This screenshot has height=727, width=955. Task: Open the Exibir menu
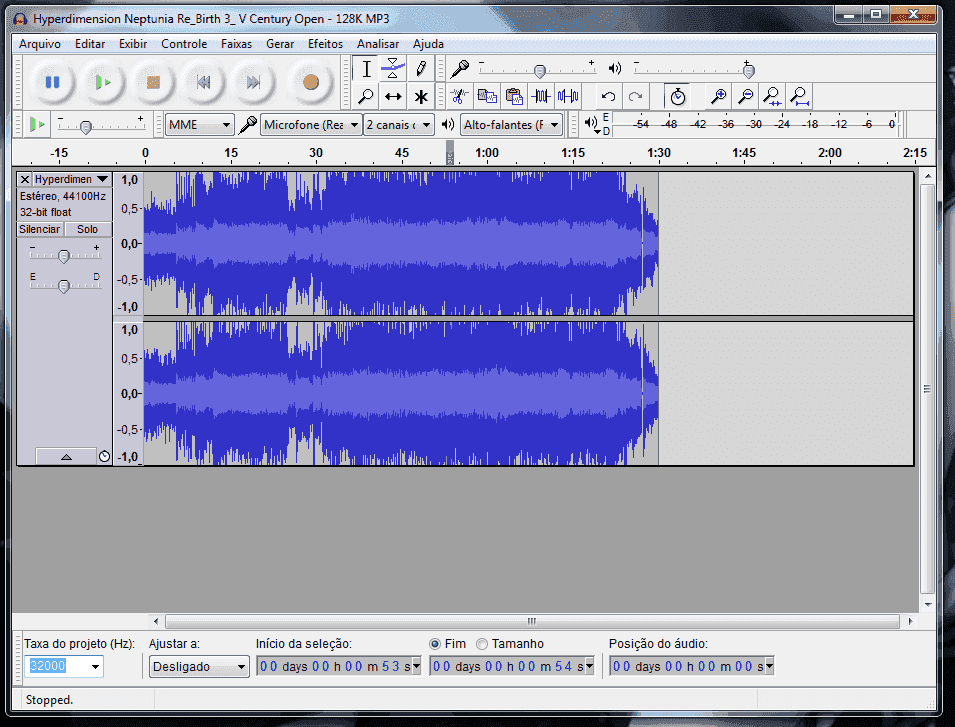(x=133, y=44)
